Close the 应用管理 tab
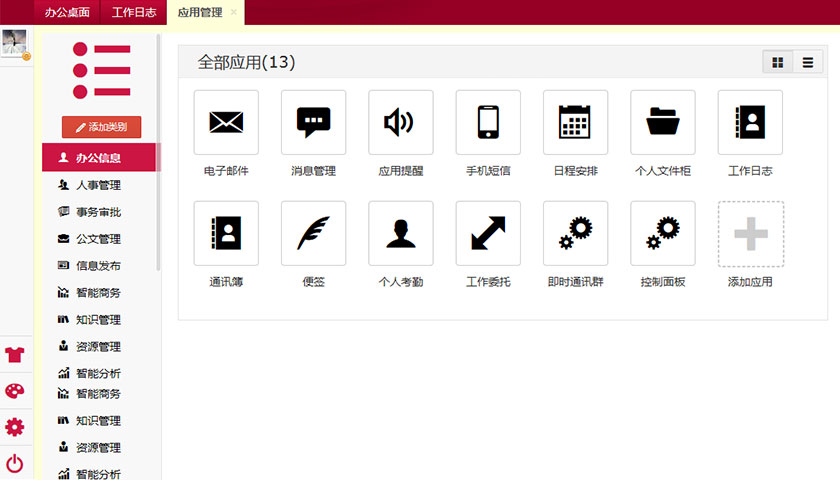 point(234,12)
